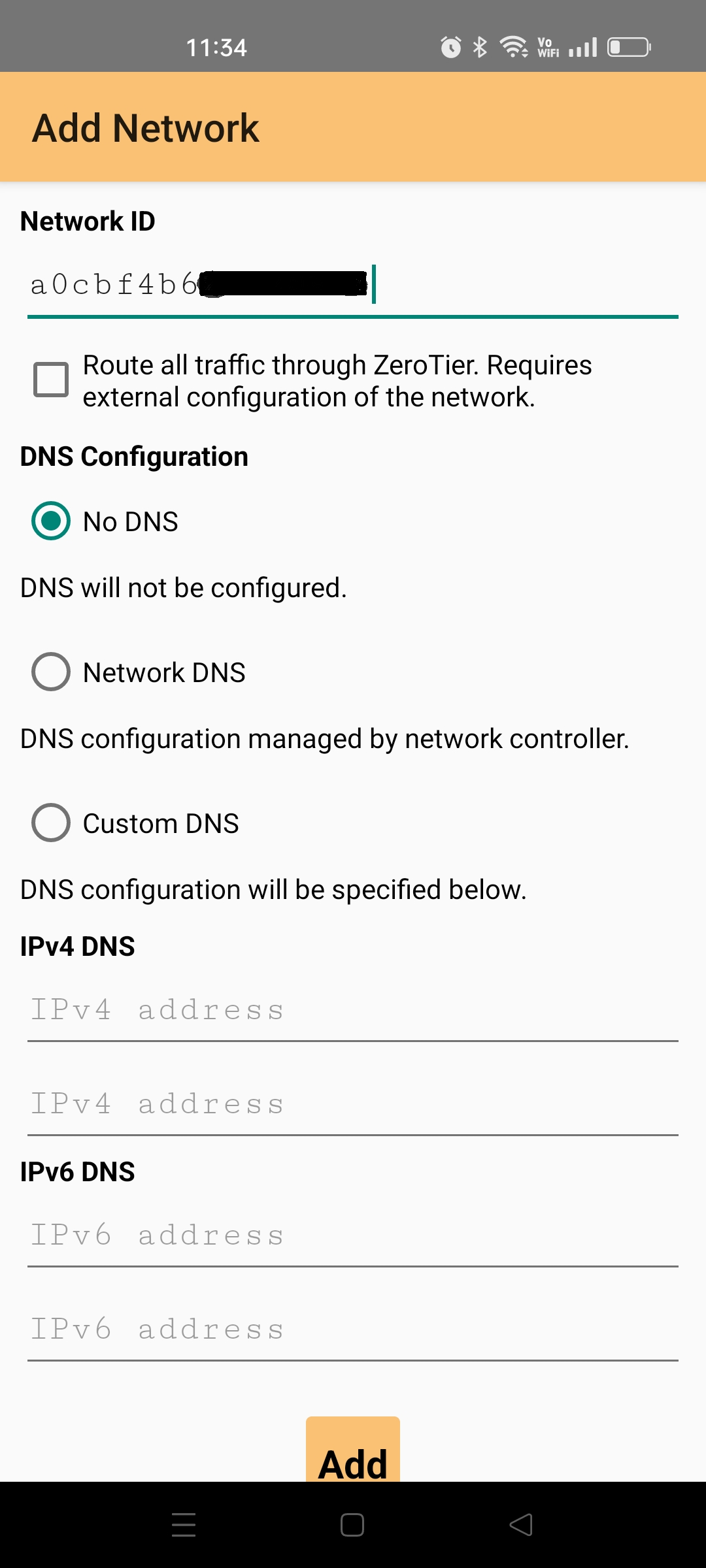Tap the cellular signal bars icon
706x1568 pixels.
tap(582, 47)
